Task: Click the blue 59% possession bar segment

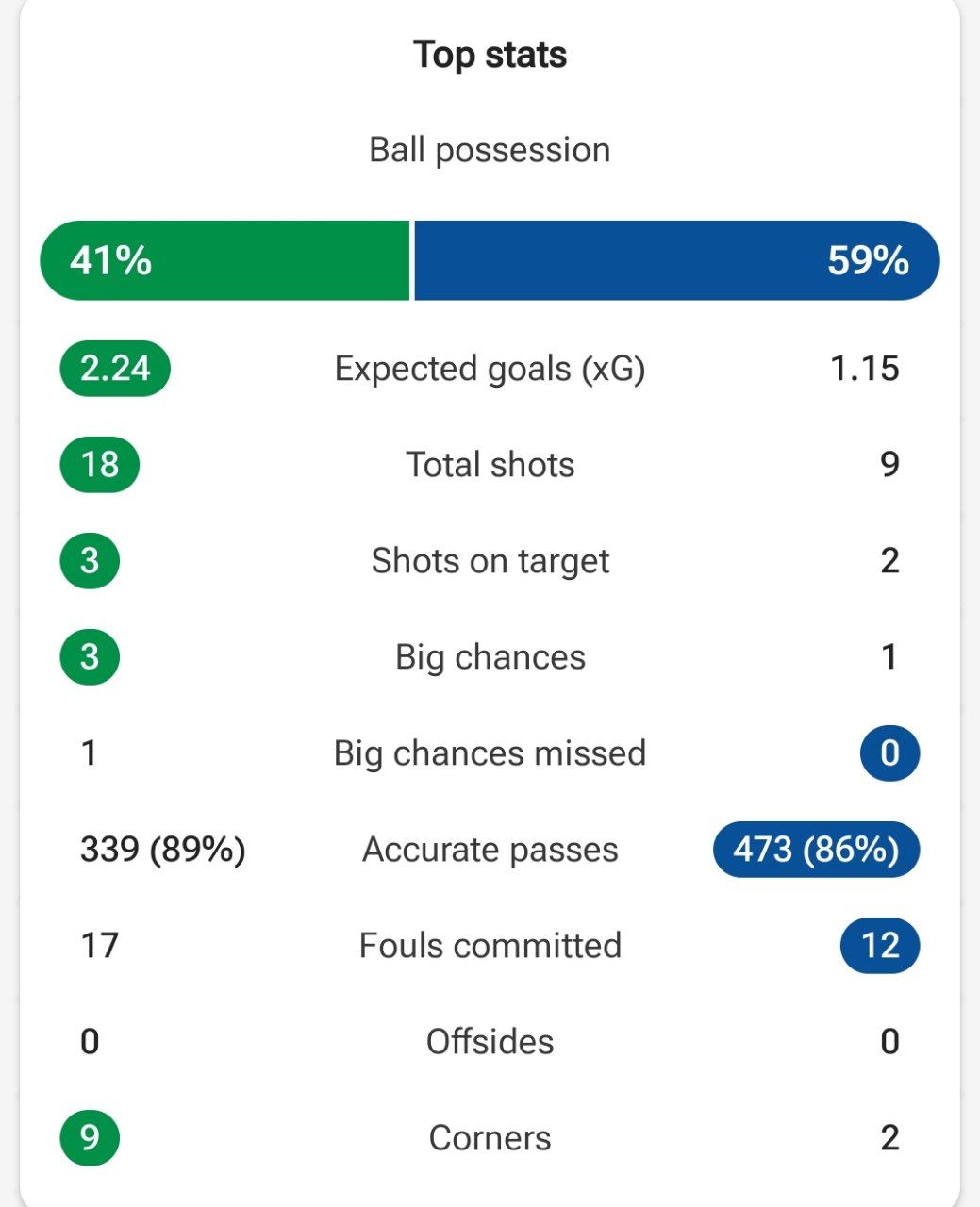Action: coord(677,260)
